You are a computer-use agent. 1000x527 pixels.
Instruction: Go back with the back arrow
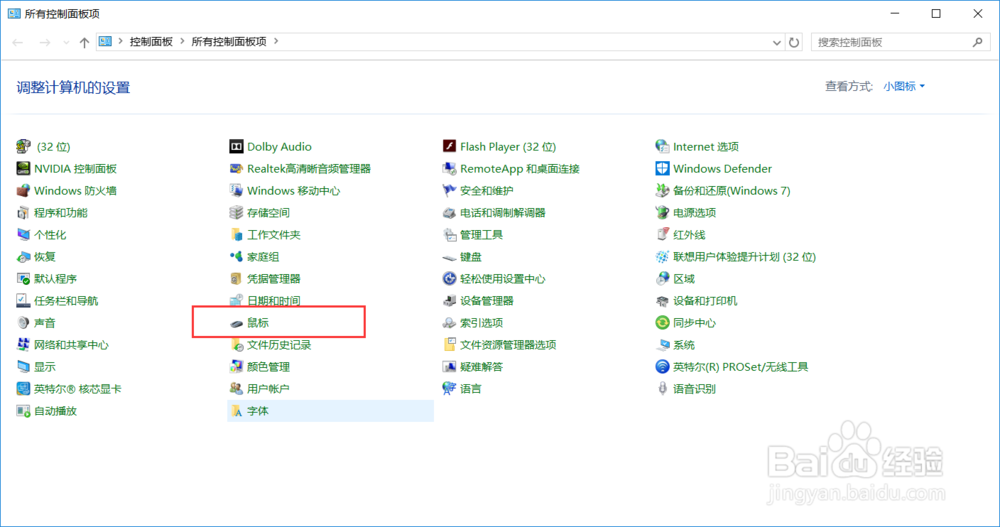(18, 42)
